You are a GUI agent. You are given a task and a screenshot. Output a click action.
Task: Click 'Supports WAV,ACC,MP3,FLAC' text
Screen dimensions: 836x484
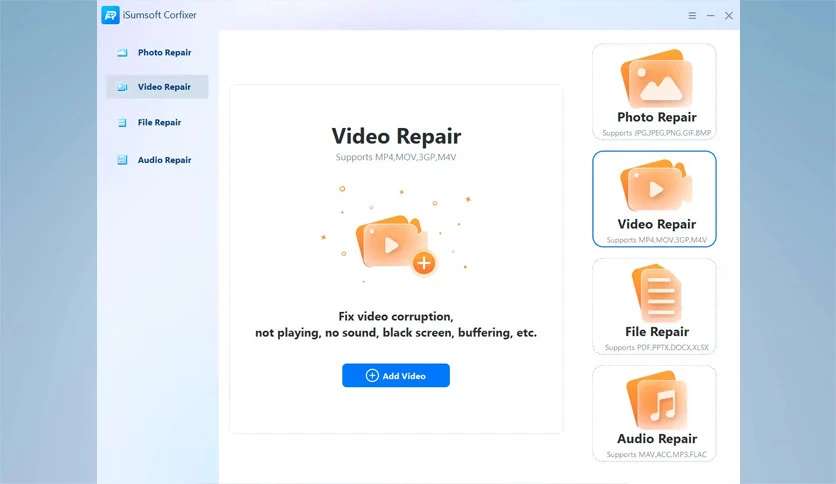pos(657,455)
